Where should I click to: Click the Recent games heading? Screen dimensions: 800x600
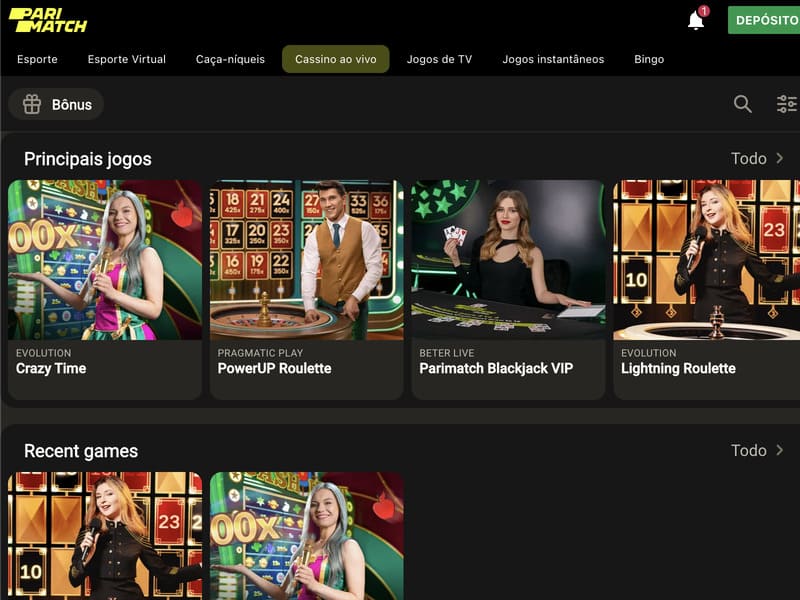click(x=81, y=451)
